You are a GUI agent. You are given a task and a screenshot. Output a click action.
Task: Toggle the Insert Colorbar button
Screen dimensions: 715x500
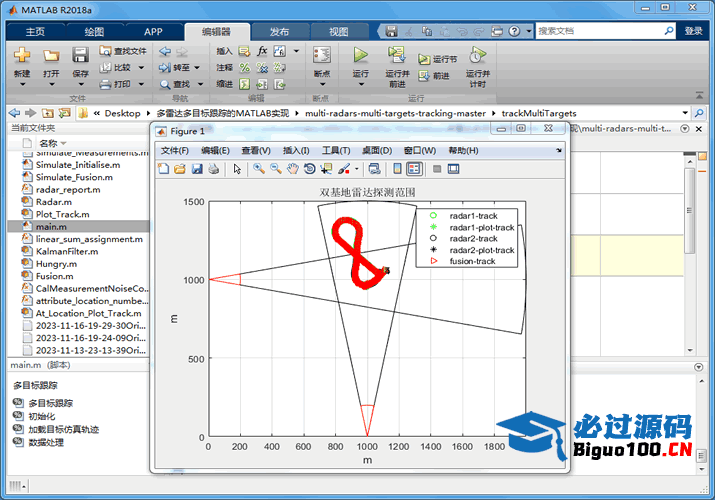pos(397,169)
